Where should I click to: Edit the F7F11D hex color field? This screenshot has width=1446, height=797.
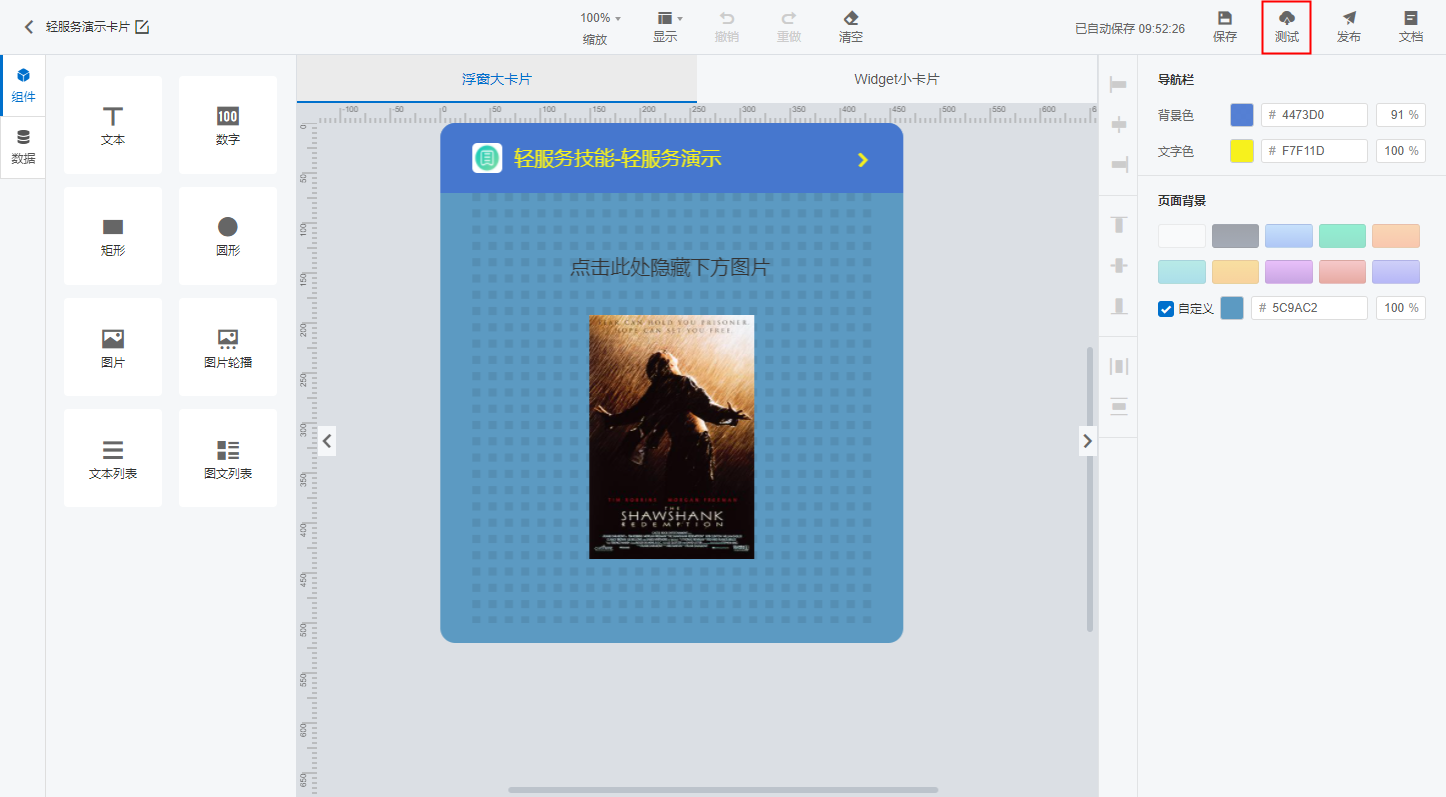(1314, 151)
